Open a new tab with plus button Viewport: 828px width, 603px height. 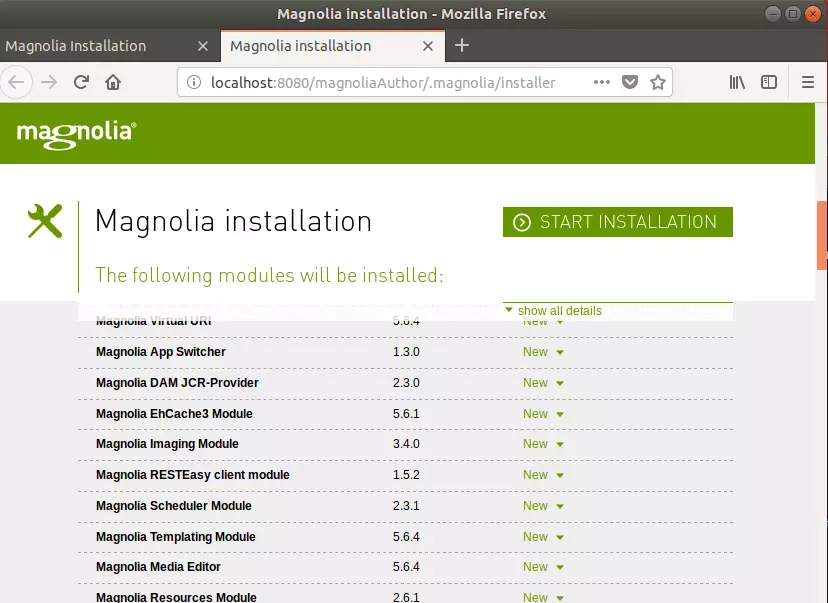(x=462, y=45)
